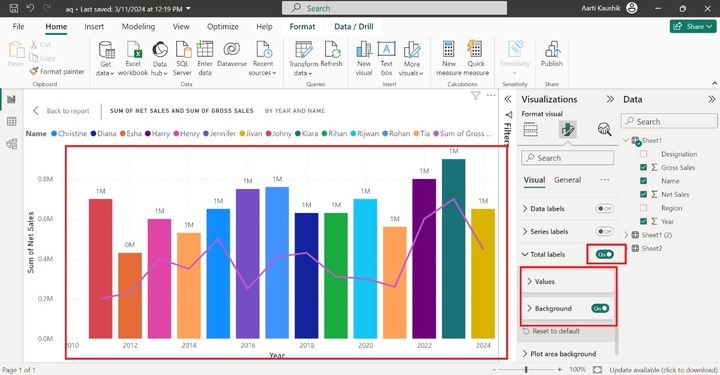Turn on Series labels toggle
The height and width of the screenshot is (375, 720).
(604, 231)
